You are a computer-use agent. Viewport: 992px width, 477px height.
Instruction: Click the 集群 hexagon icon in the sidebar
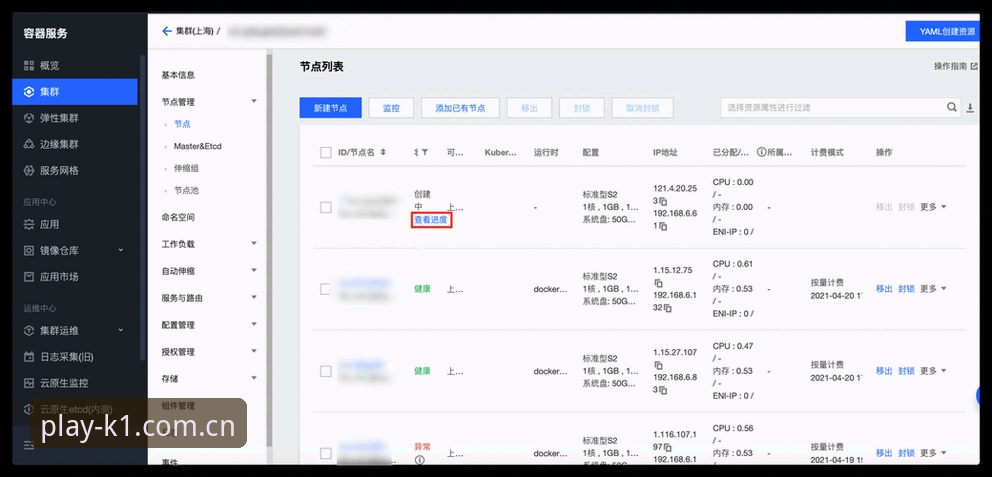coord(28,92)
